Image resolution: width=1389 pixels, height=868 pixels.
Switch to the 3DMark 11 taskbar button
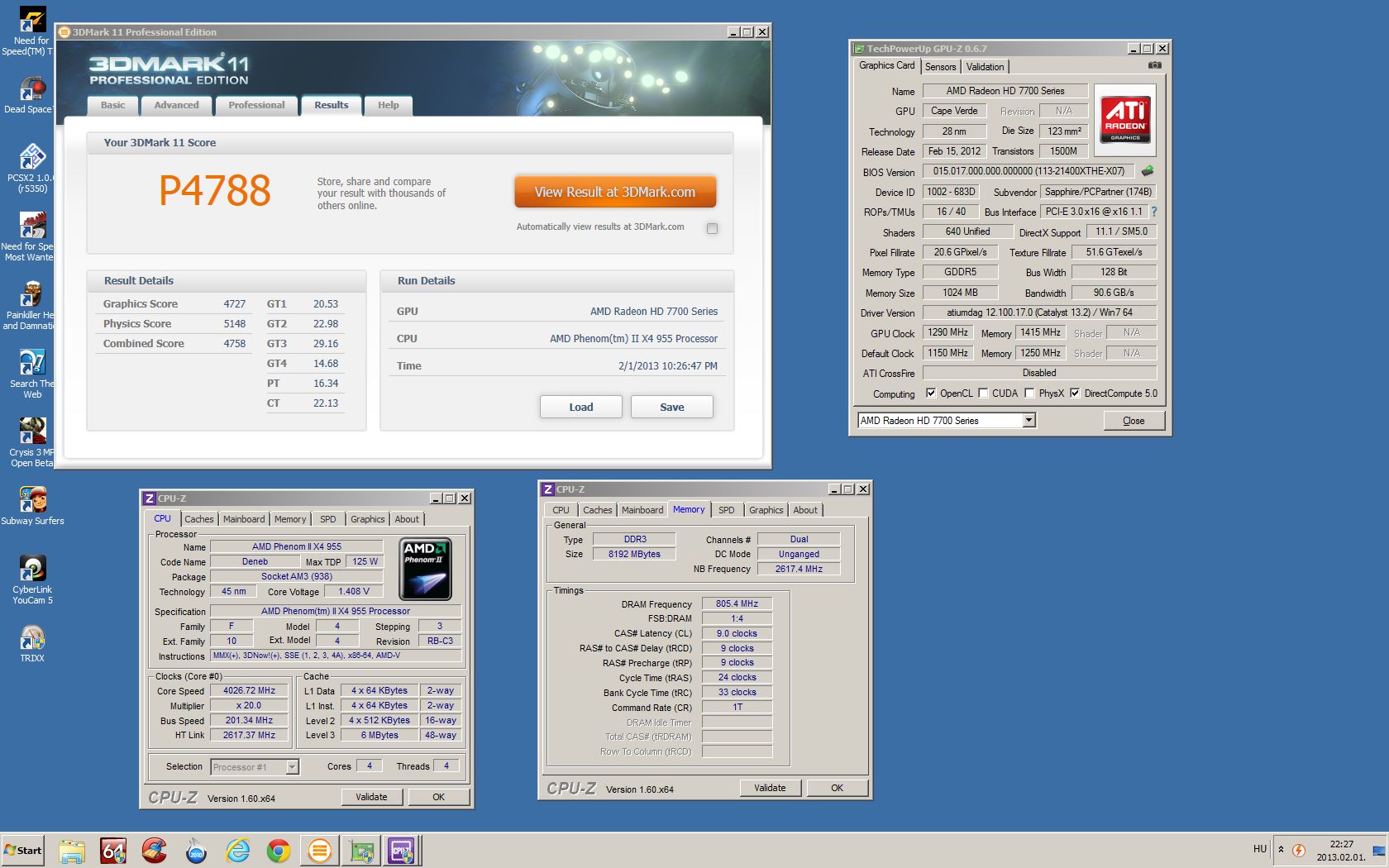320,851
